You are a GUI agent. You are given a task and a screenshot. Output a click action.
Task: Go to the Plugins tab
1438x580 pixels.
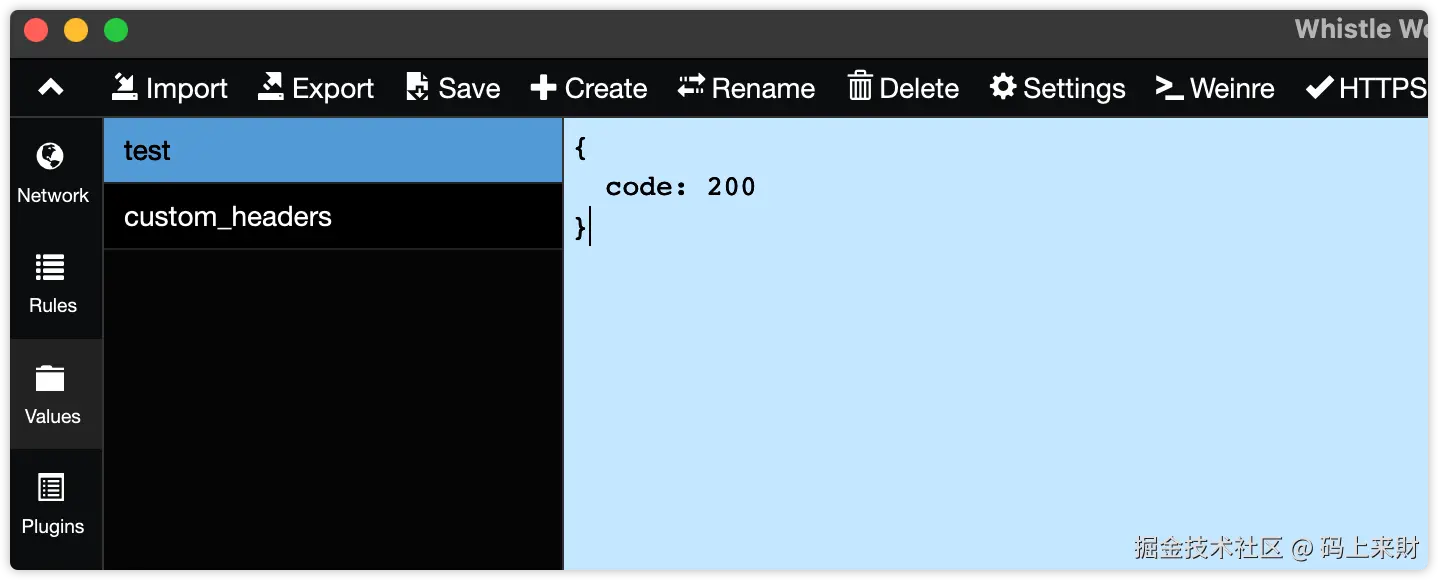coord(52,504)
